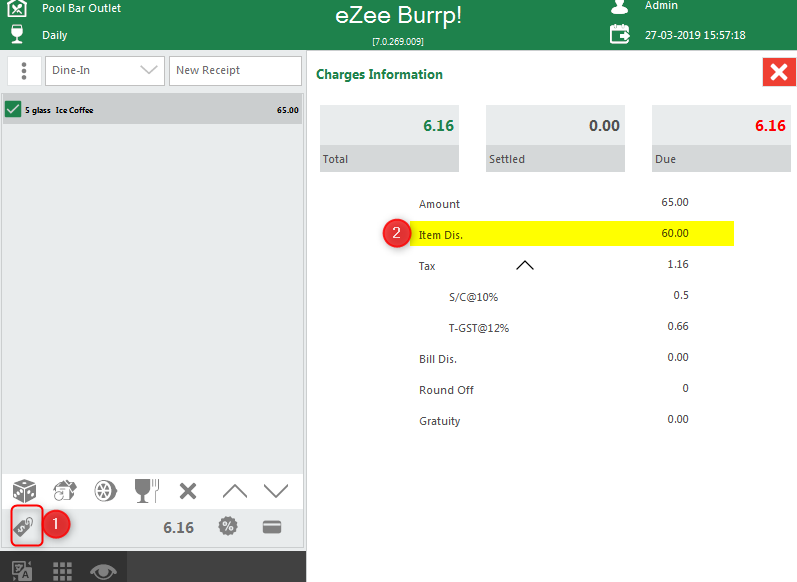Click the Daily label in header
Viewport: 797px width, 582px height.
tap(54, 35)
